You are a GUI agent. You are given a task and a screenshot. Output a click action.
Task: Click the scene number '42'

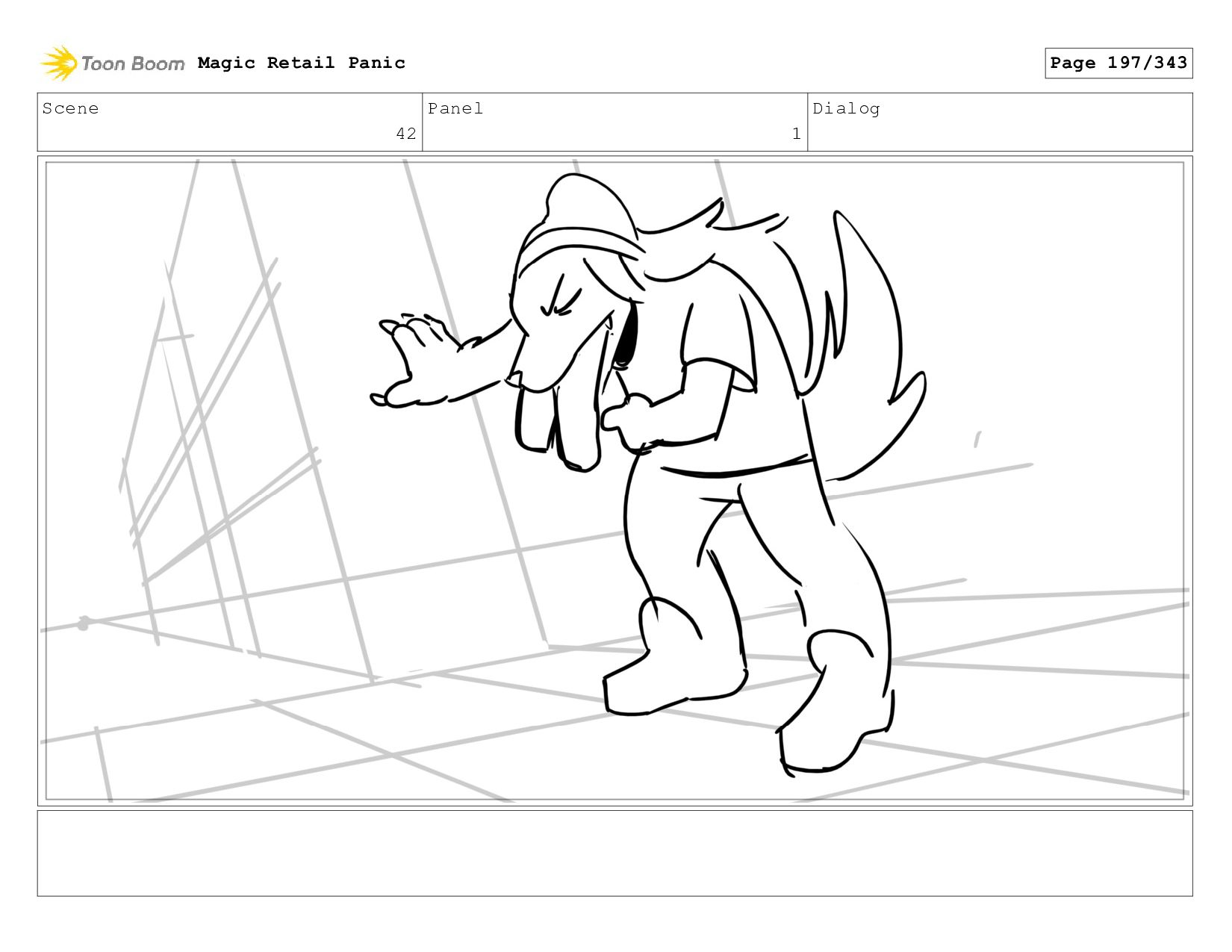406,134
